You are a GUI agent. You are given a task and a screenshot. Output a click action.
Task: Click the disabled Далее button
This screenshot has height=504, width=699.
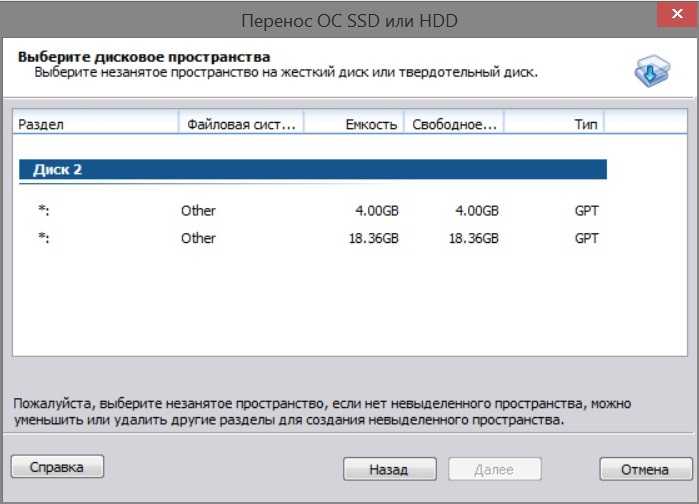coord(494,469)
